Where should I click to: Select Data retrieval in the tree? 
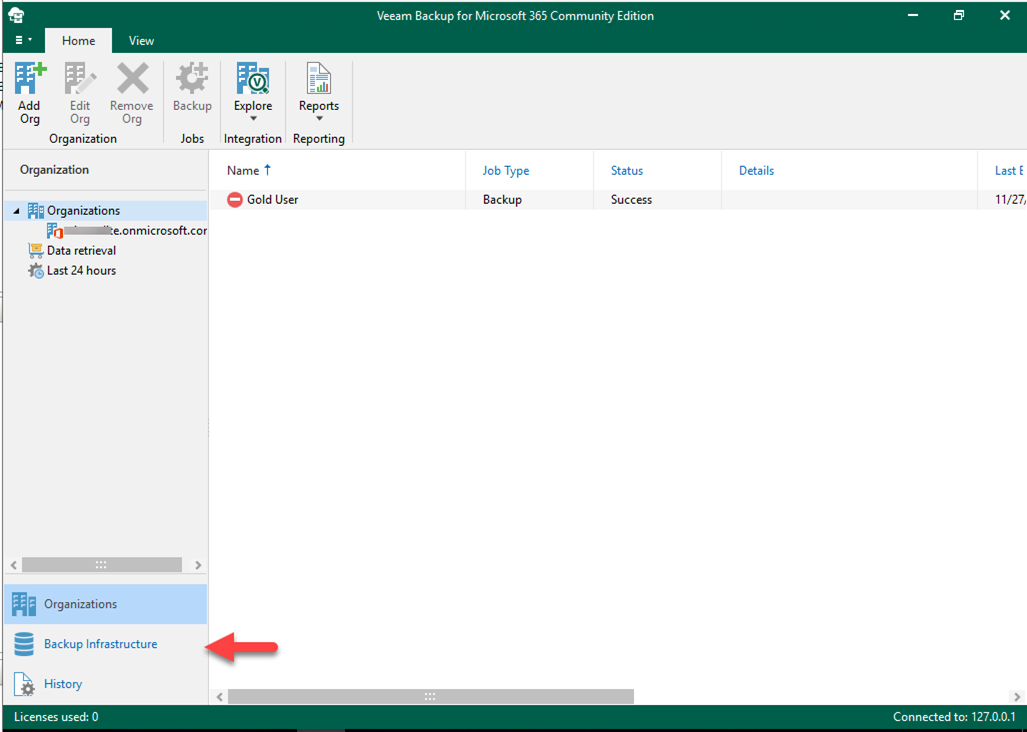[x=81, y=251]
